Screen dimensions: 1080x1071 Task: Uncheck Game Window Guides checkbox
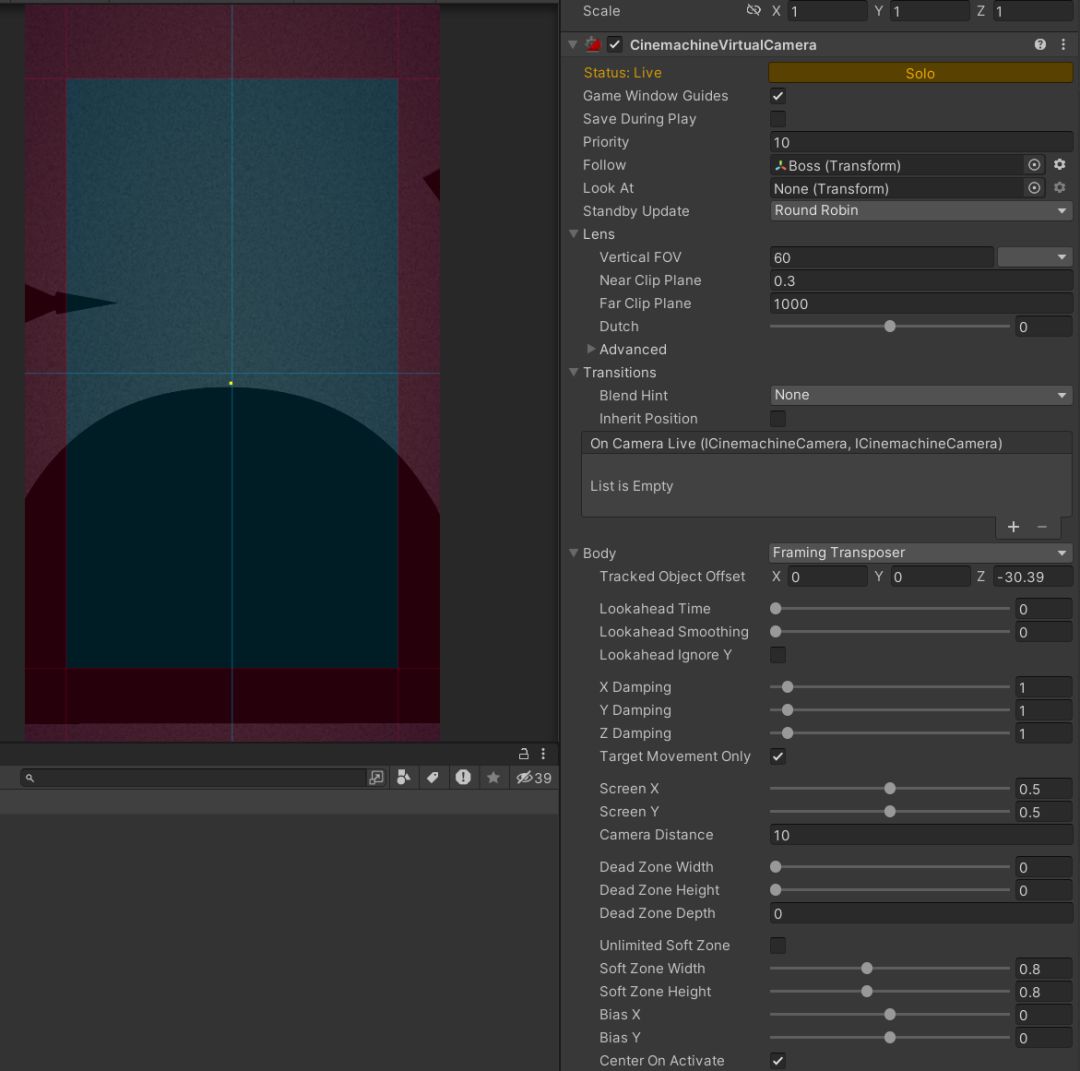(778, 96)
